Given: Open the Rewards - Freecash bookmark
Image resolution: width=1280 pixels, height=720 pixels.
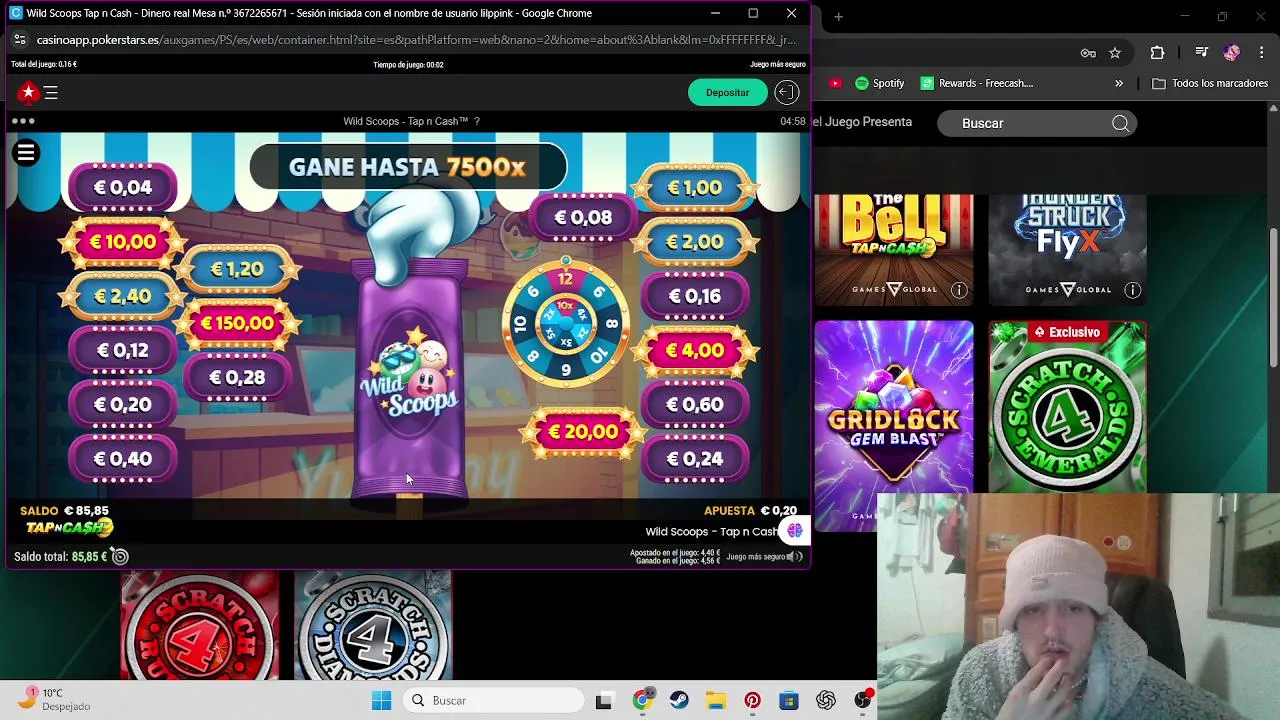Looking at the screenshot, I should tap(977, 83).
